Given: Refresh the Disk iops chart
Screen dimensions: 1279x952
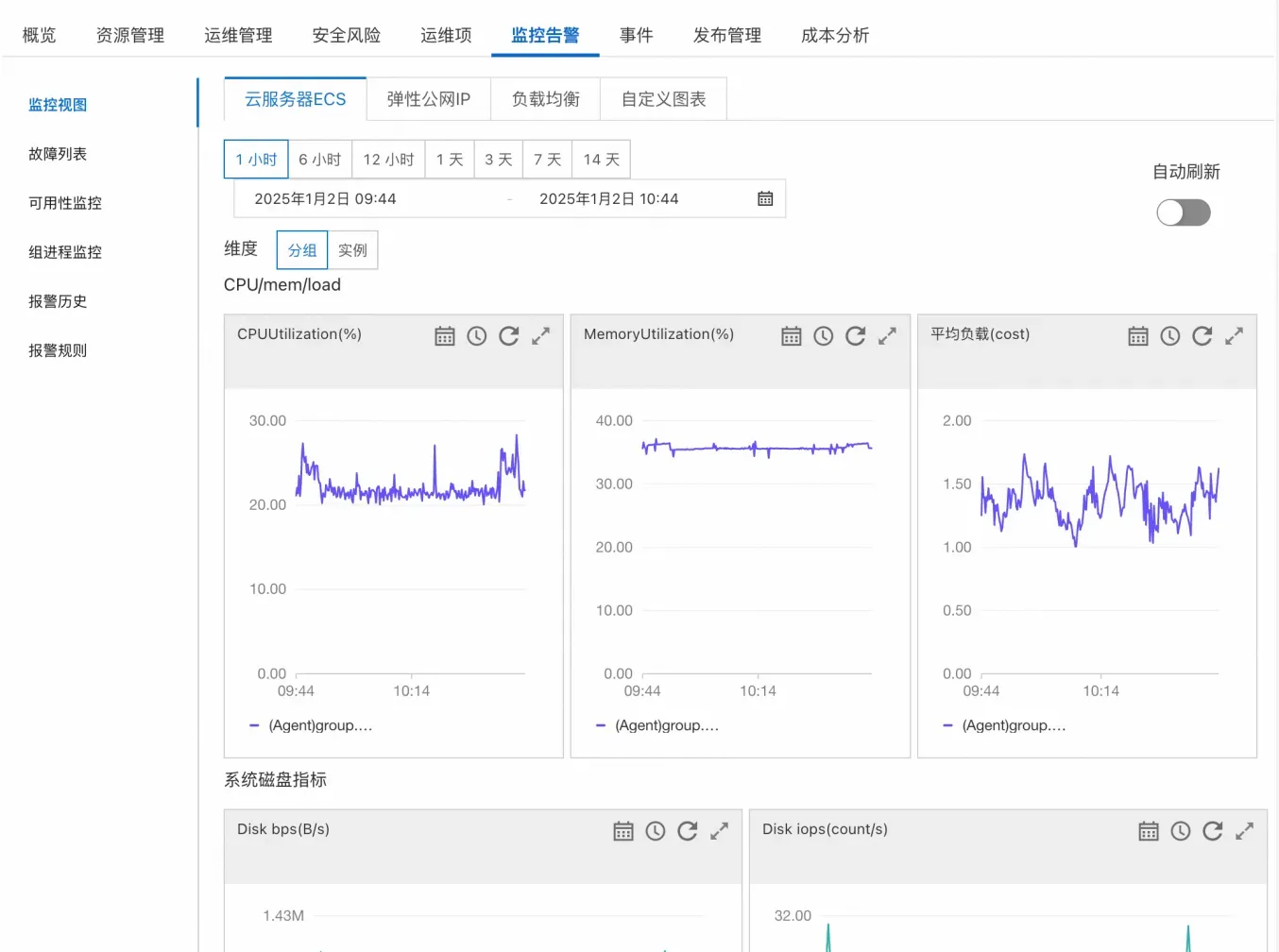Looking at the screenshot, I should coord(1213,831).
